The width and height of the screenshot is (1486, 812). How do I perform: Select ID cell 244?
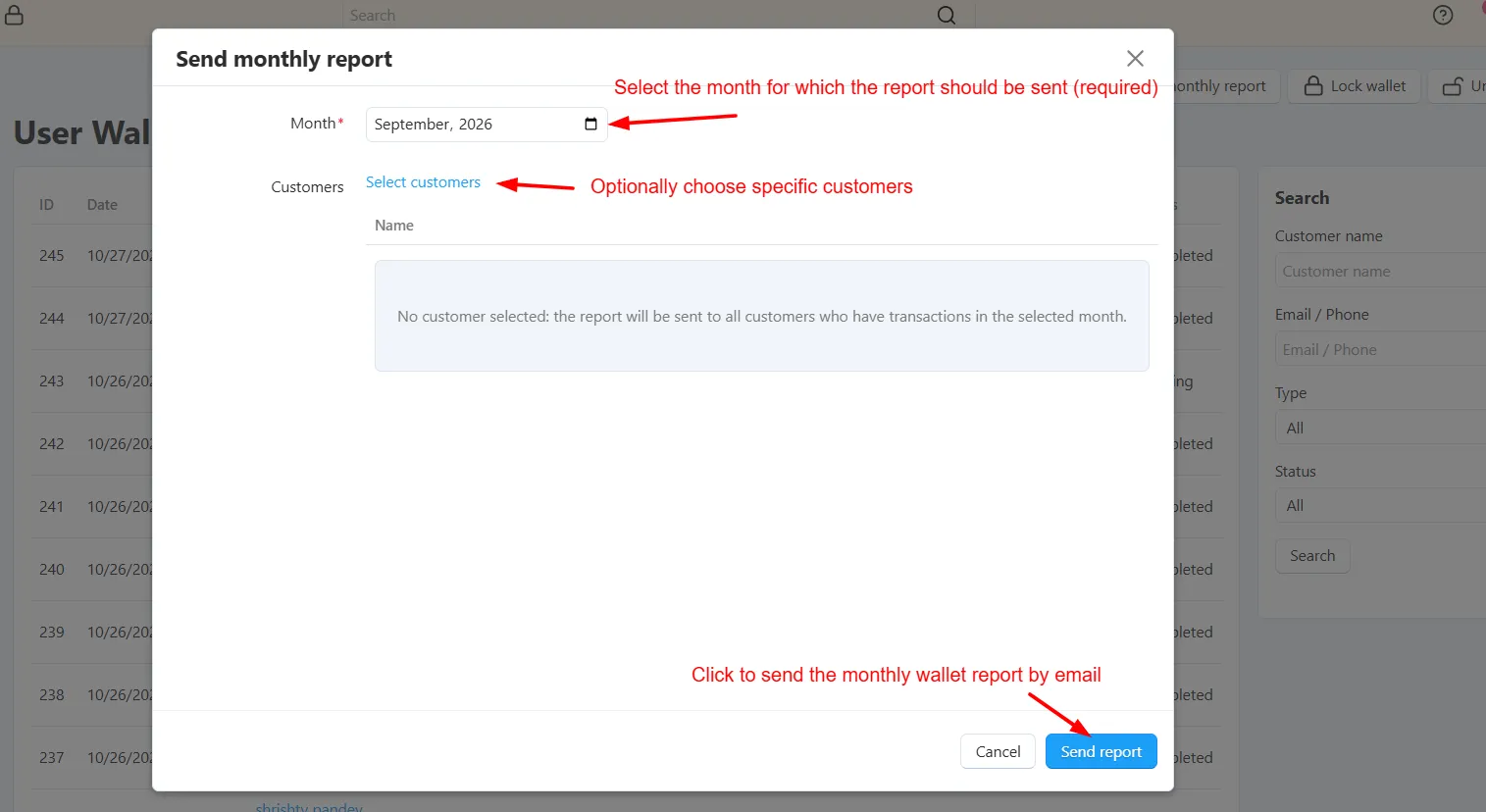tap(52, 319)
